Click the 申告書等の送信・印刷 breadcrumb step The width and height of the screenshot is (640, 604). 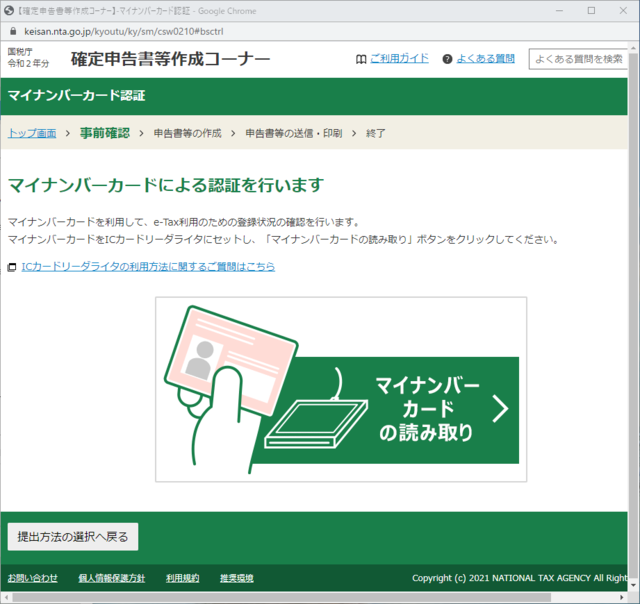click(x=293, y=133)
